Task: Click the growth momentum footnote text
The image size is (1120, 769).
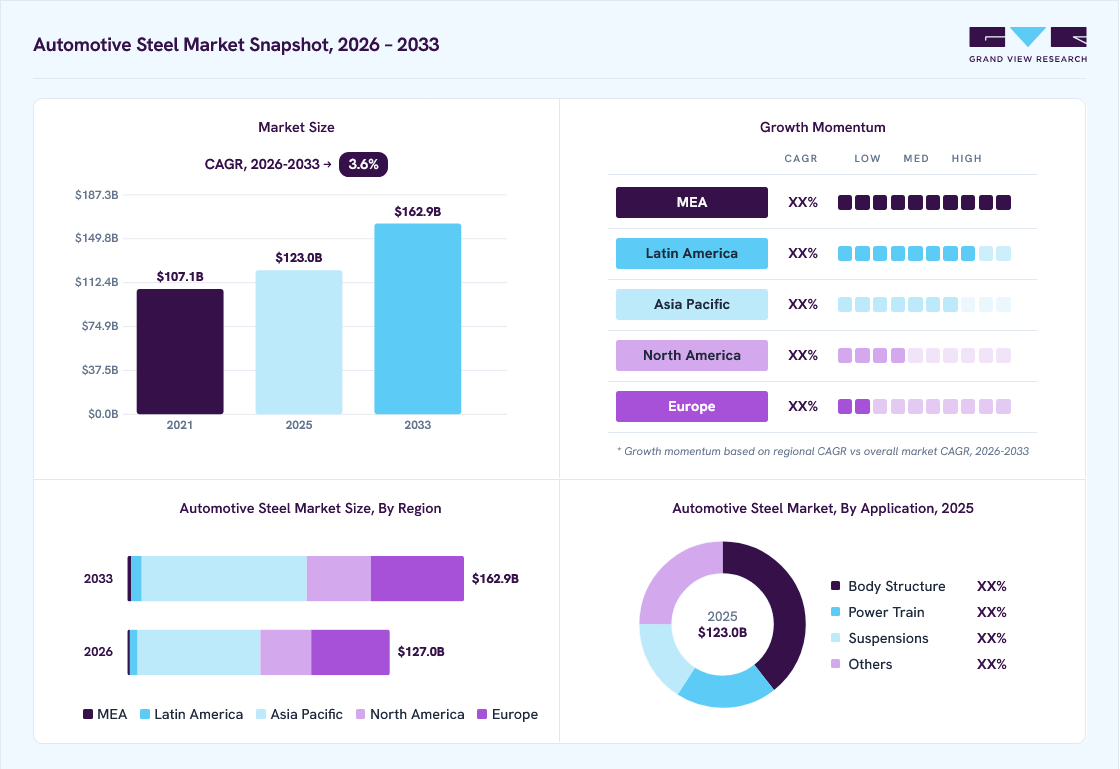Action: [x=823, y=451]
